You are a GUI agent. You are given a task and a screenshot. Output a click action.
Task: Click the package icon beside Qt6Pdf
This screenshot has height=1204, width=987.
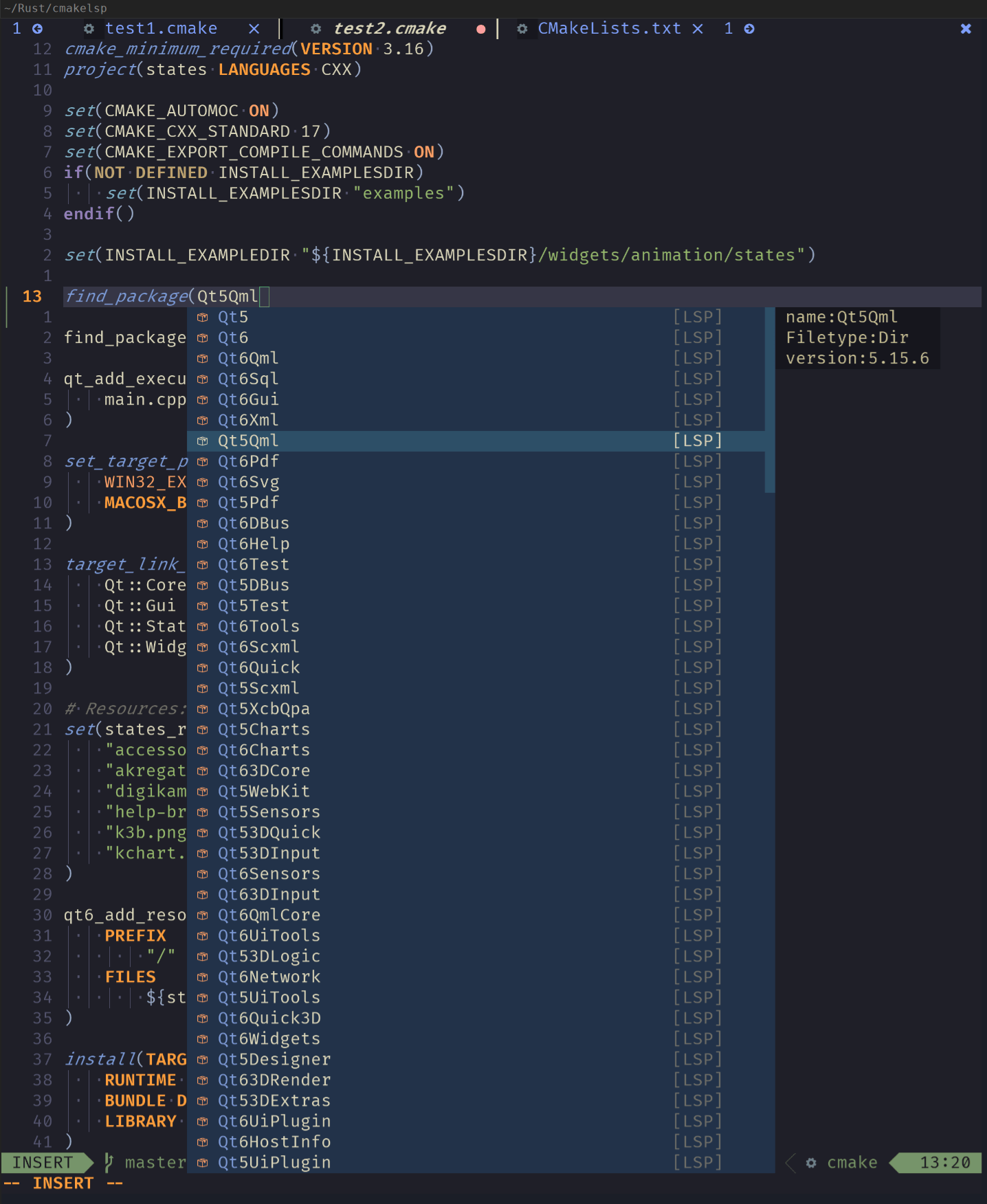click(x=203, y=461)
